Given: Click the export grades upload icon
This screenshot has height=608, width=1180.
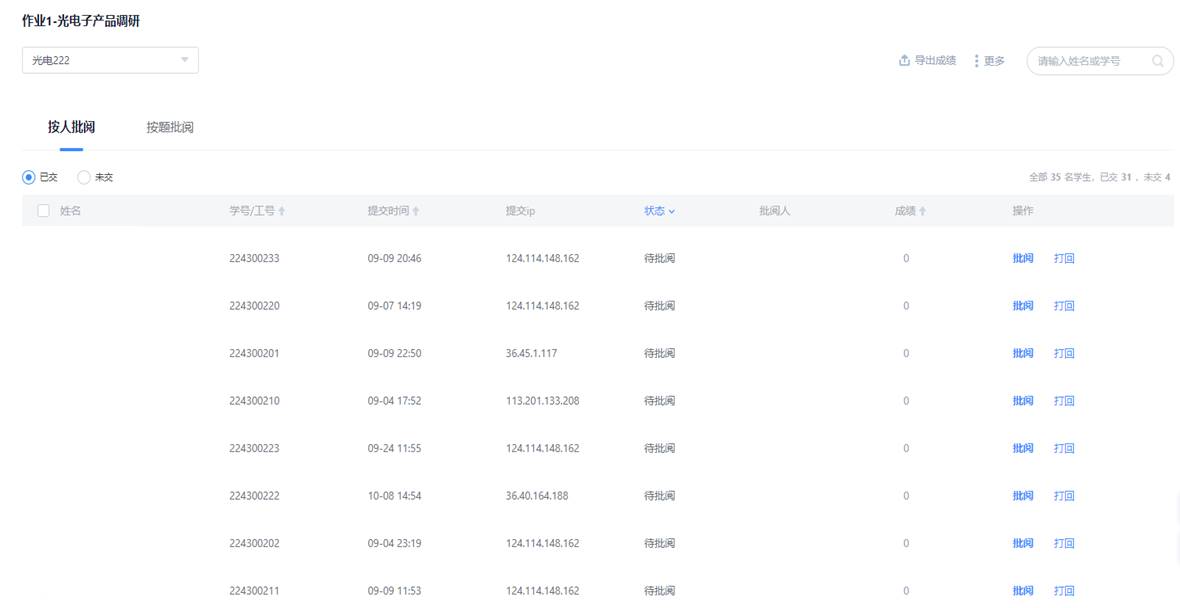Looking at the screenshot, I should click(904, 61).
